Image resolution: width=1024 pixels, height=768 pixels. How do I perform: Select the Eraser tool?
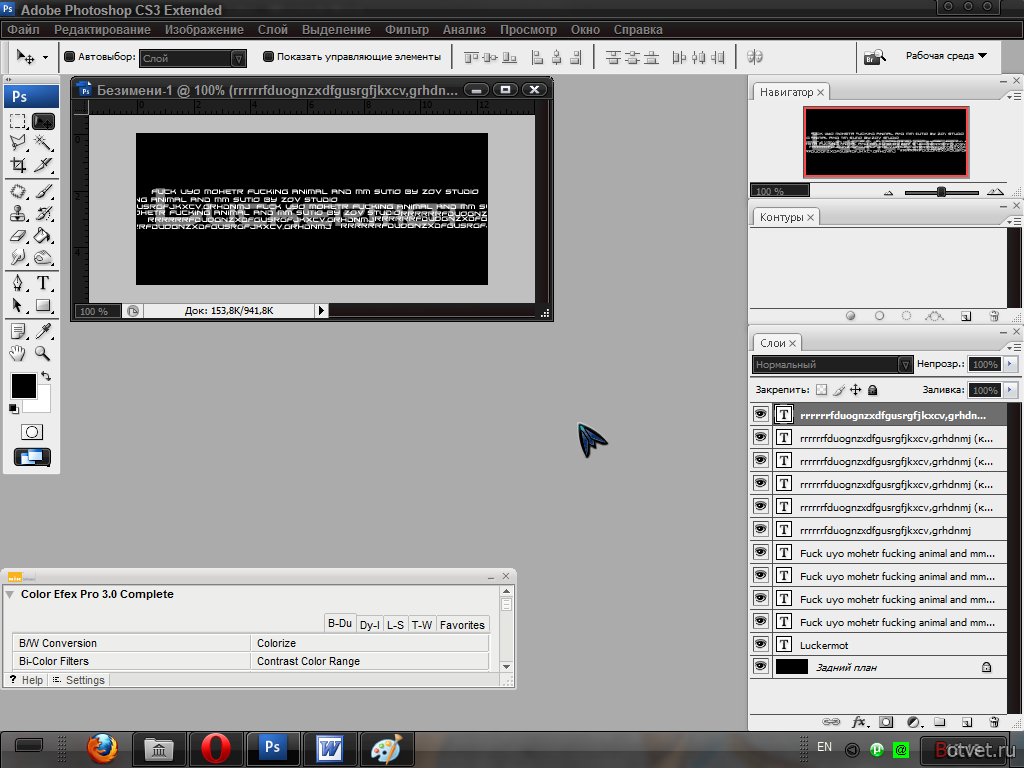point(18,236)
